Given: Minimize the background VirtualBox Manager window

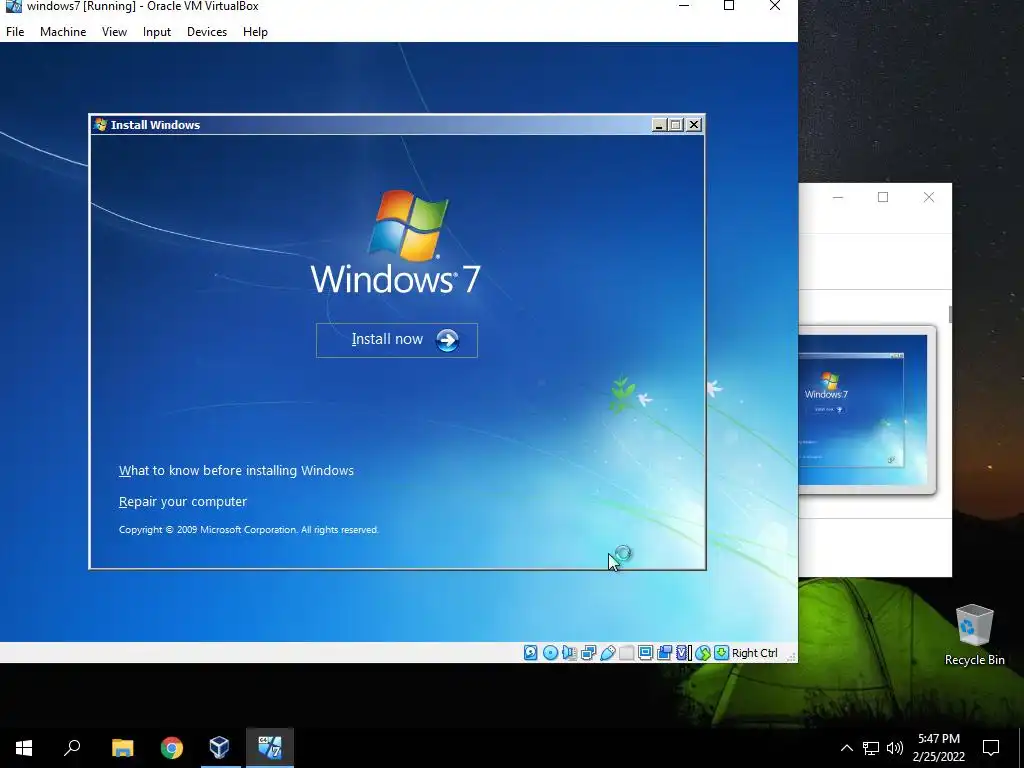Looking at the screenshot, I should pos(838,197).
